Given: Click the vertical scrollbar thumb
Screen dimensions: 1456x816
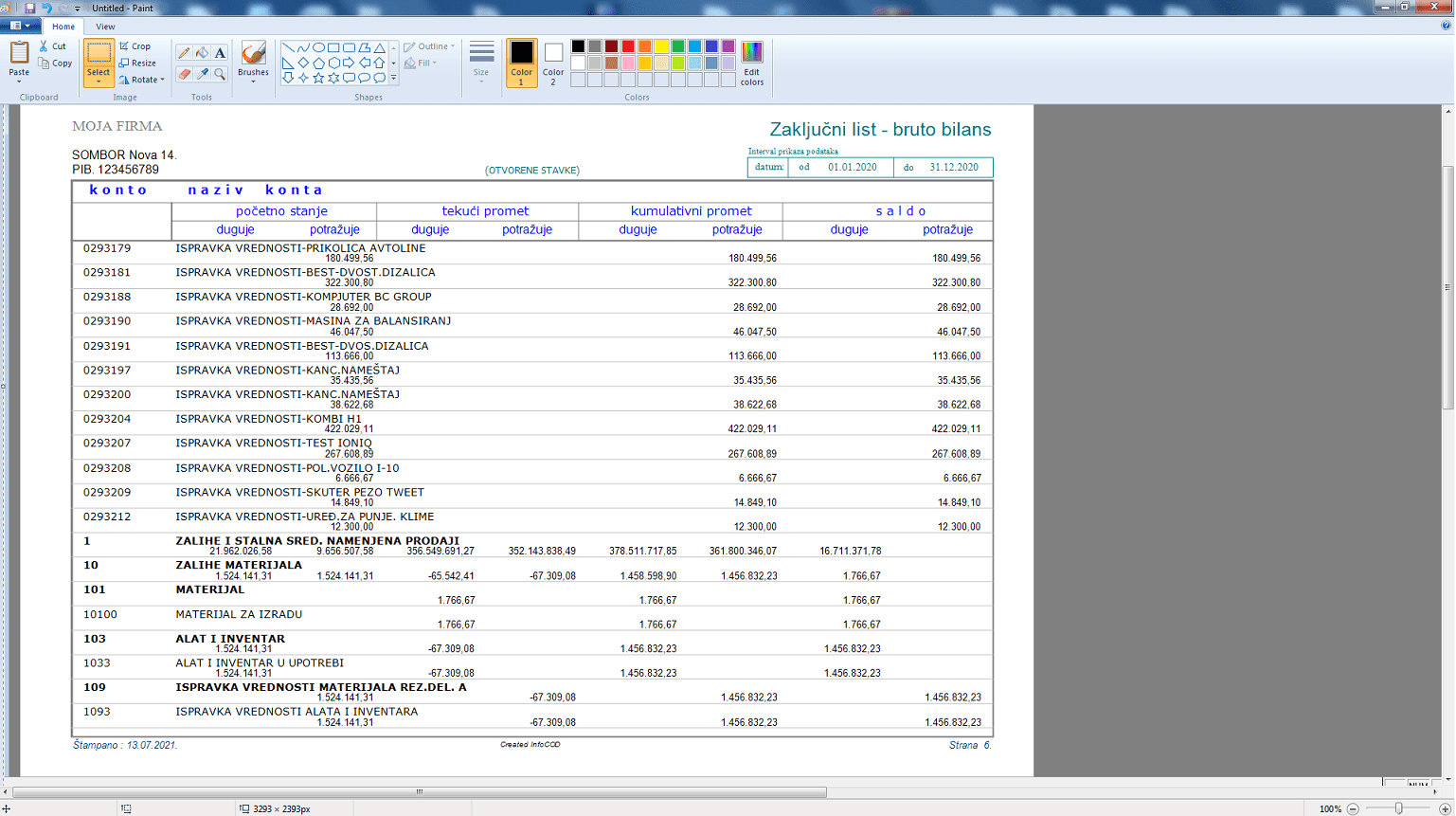Looking at the screenshot, I should pos(1448,287).
